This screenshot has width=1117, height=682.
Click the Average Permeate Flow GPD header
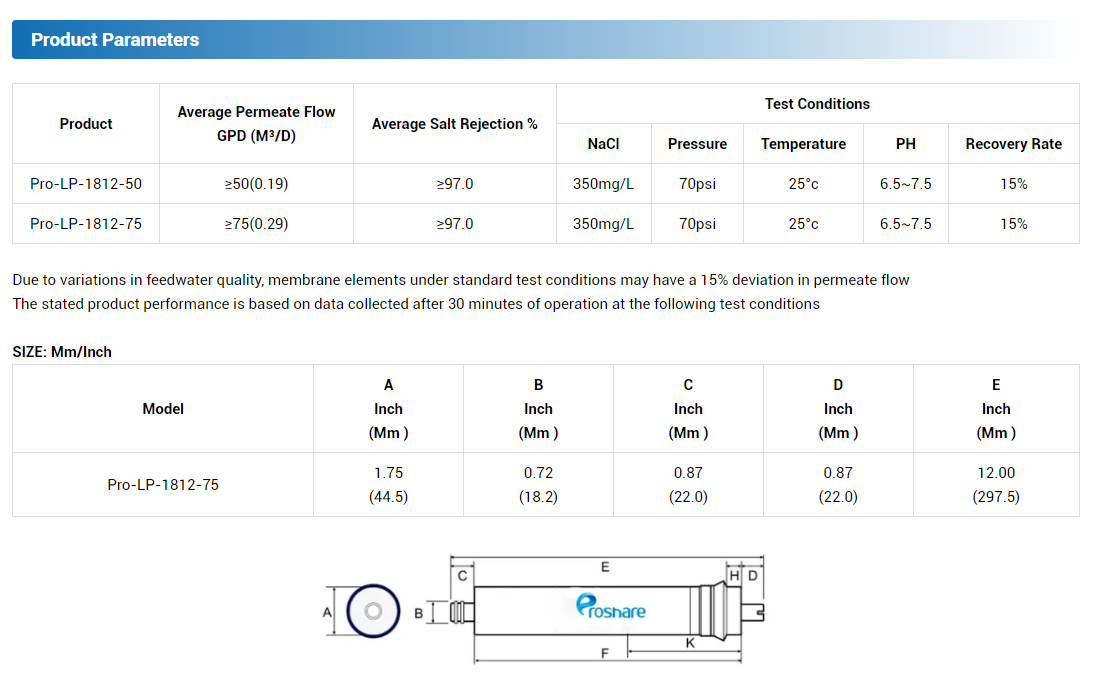pyautogui.click(x=256, y=124)
